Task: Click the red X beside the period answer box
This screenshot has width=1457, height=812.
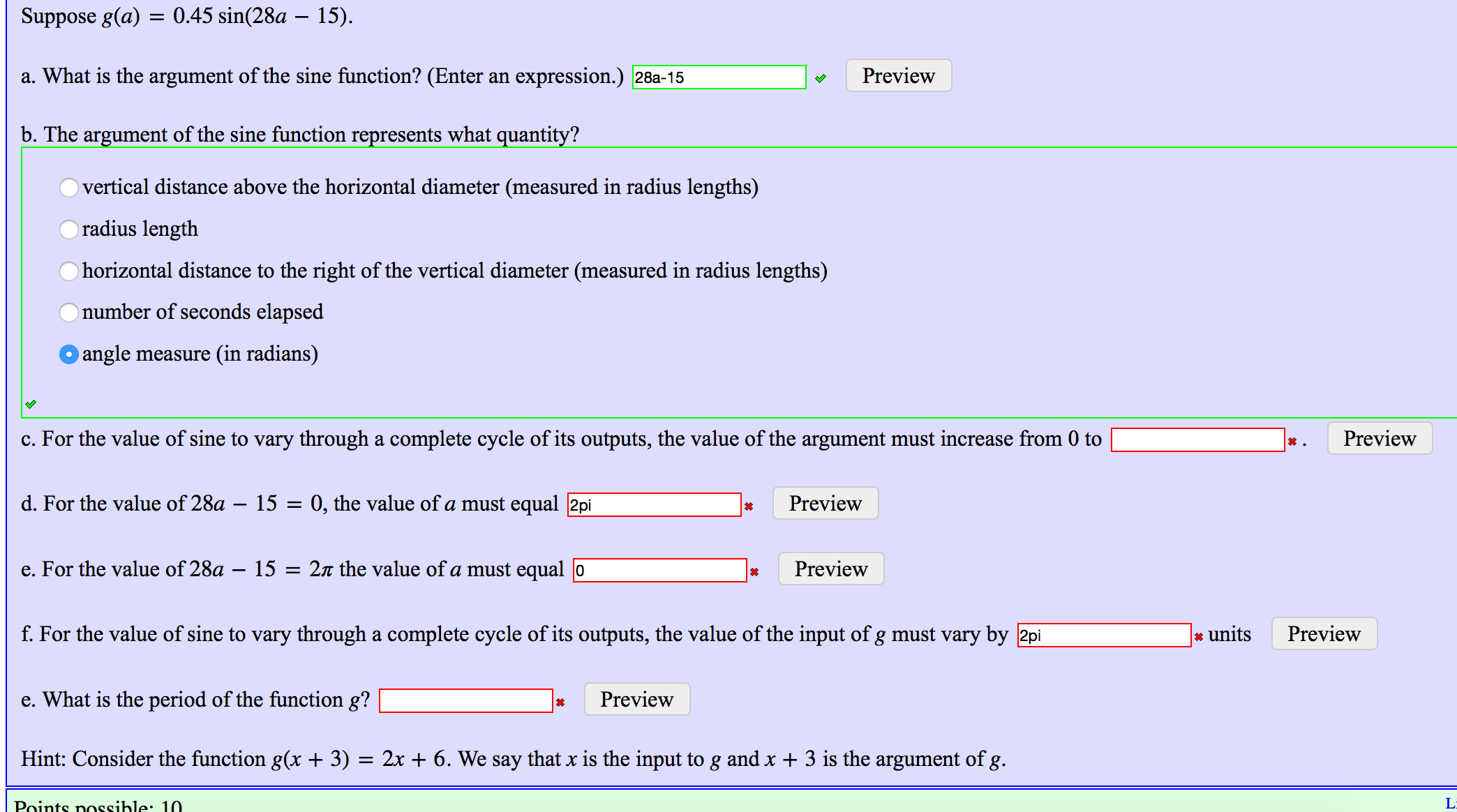Action: pos(561,701)
